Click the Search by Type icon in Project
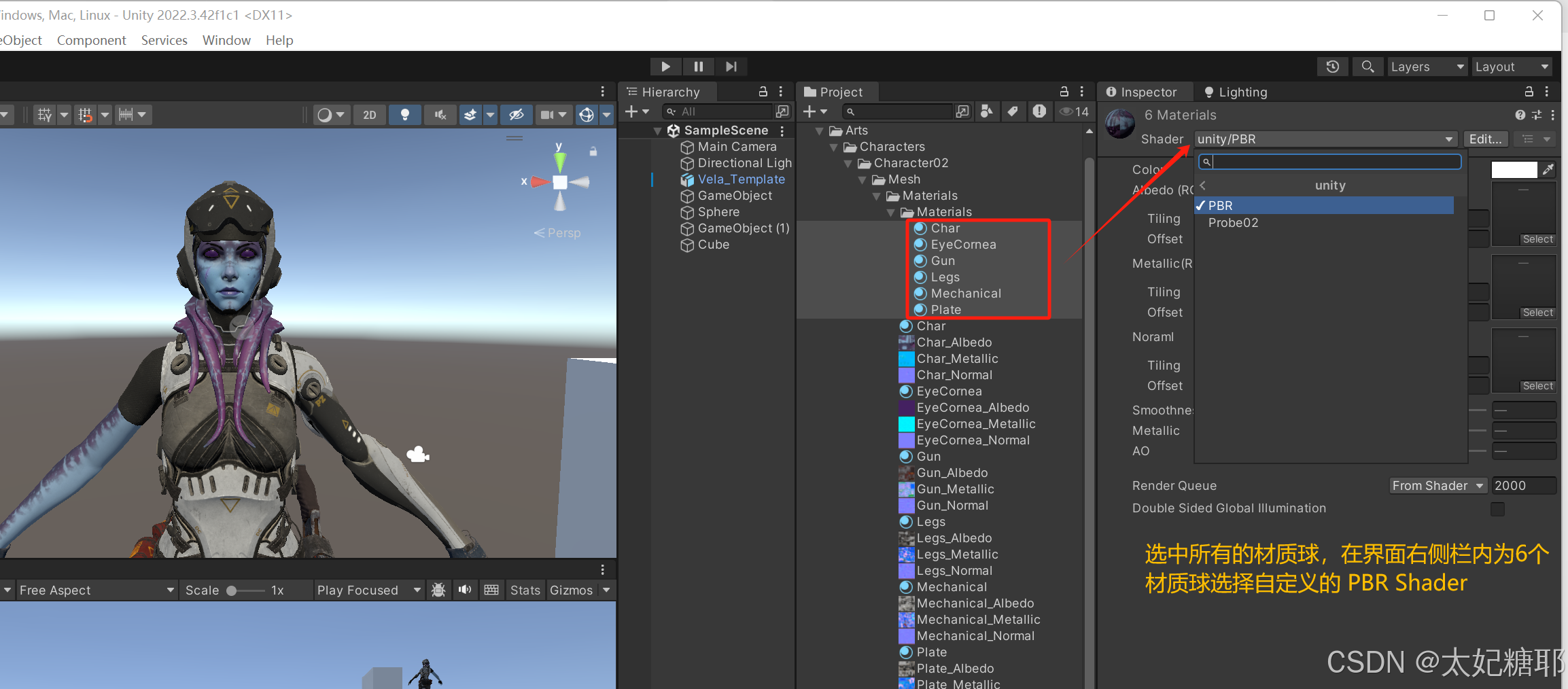This screenshot has width=1568, height=689. coord(986,111)
